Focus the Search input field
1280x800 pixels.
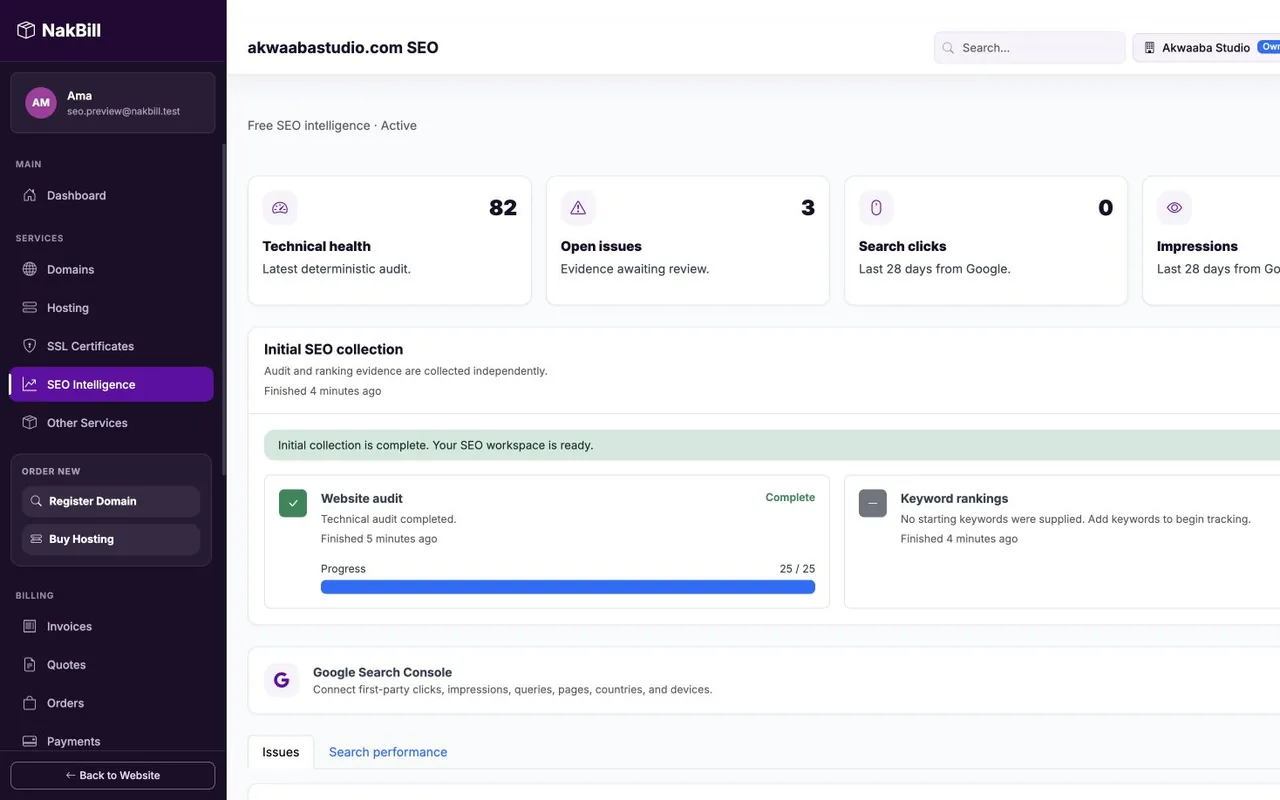coord(1030,47)
